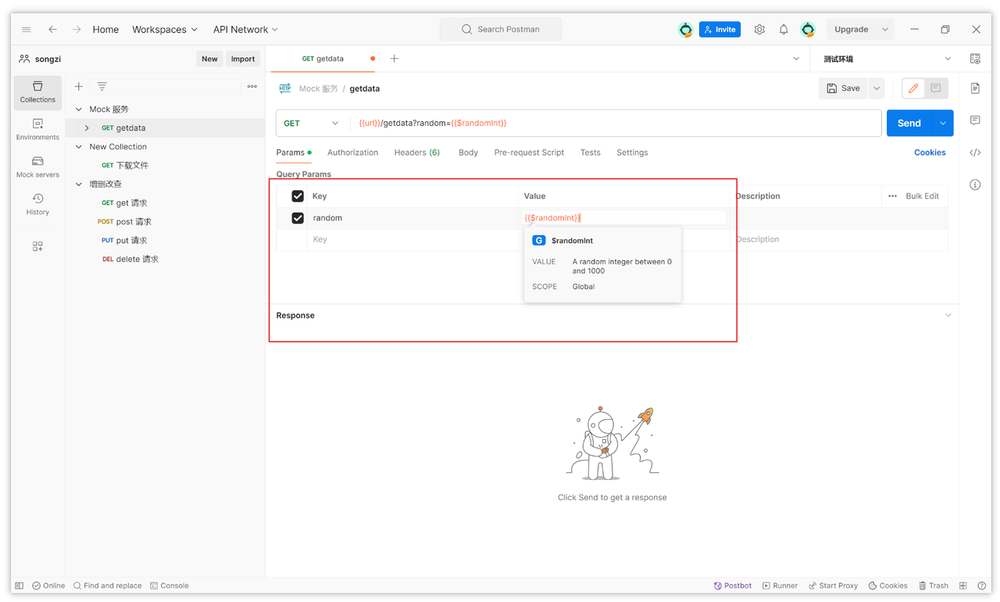The image size is (1000, 602).
Task: Switch to the edit pencil mode
Action: pyautogui.click(x=913, y=88)
